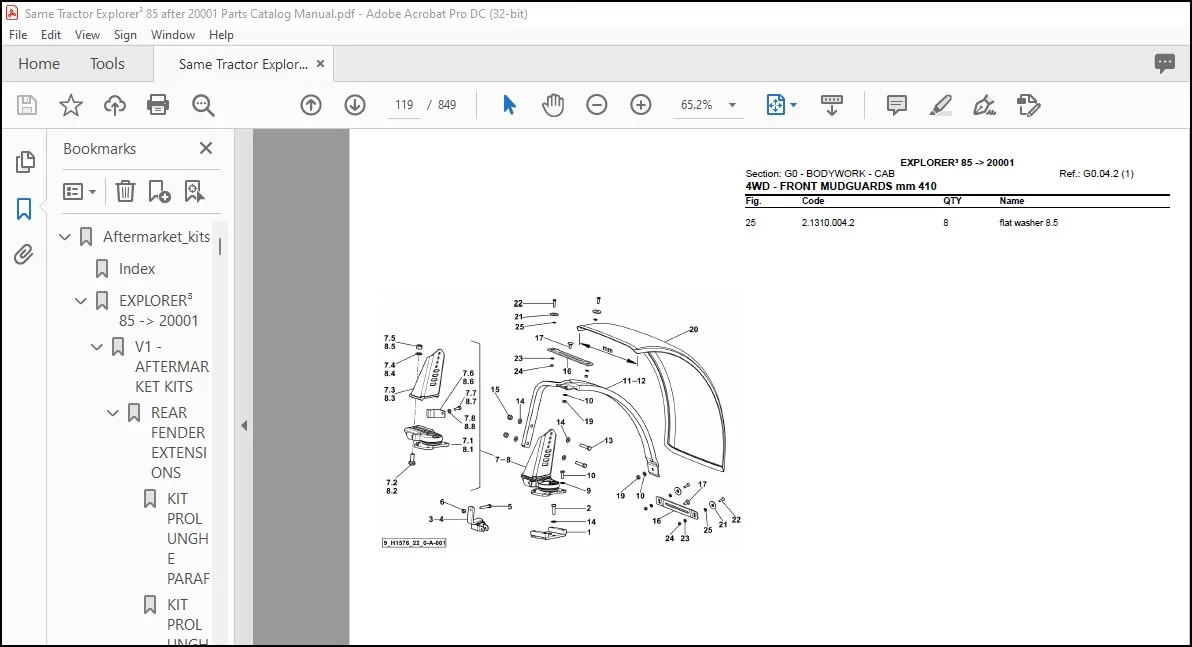The width and height of the screenshot is (1192, 647).
Task: Select the arrow selection tool
Action: (509, 105)
